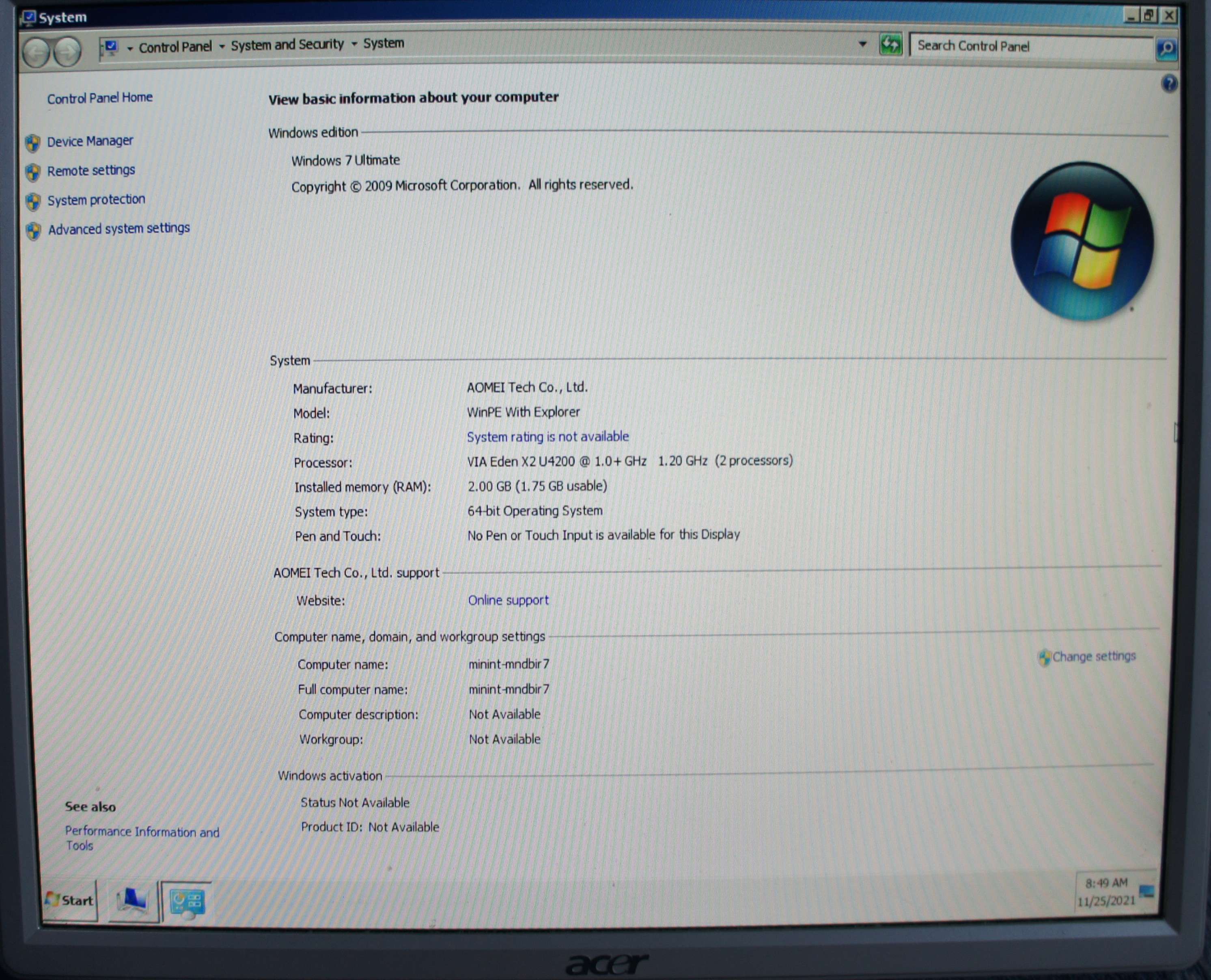Click the Windows 7 Ultimate text
This screenshot has height=980, width=1211.
pos(345,160)
